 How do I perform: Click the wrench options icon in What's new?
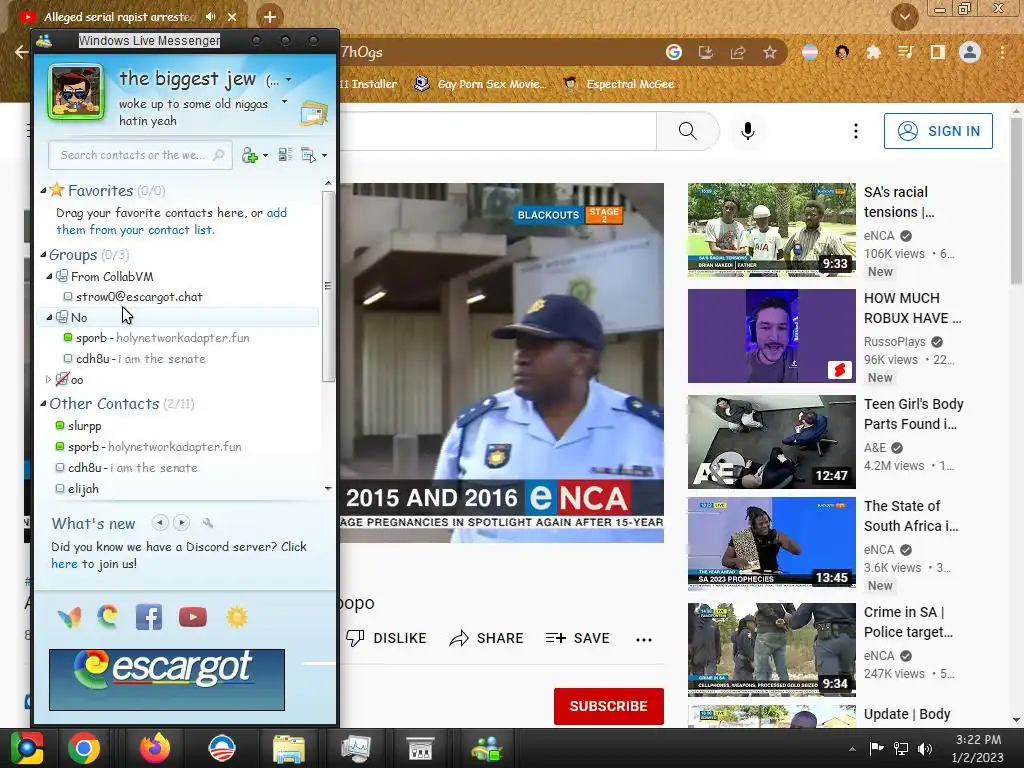click(208, 522)
